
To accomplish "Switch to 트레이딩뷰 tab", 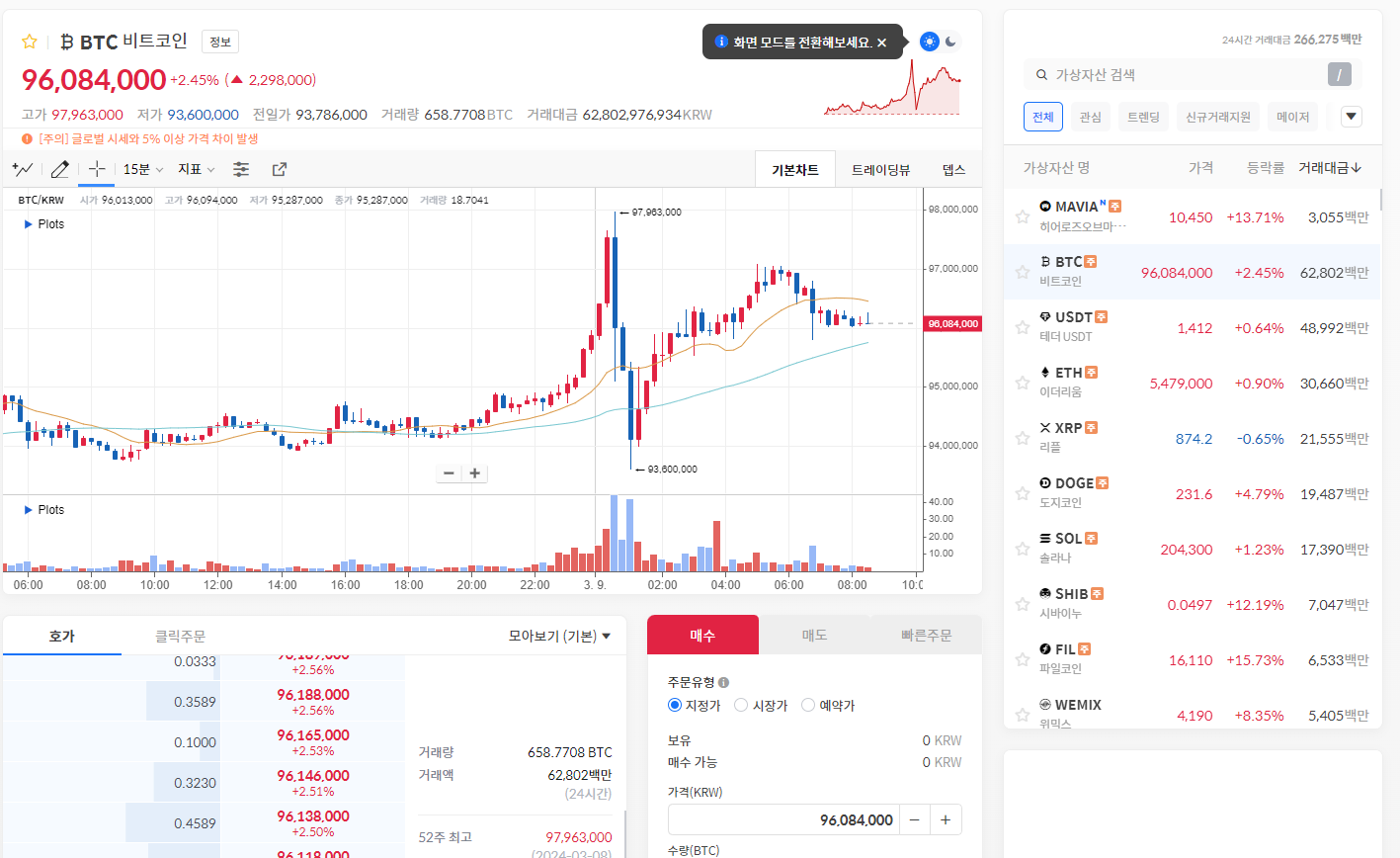I will click(880, 170).
